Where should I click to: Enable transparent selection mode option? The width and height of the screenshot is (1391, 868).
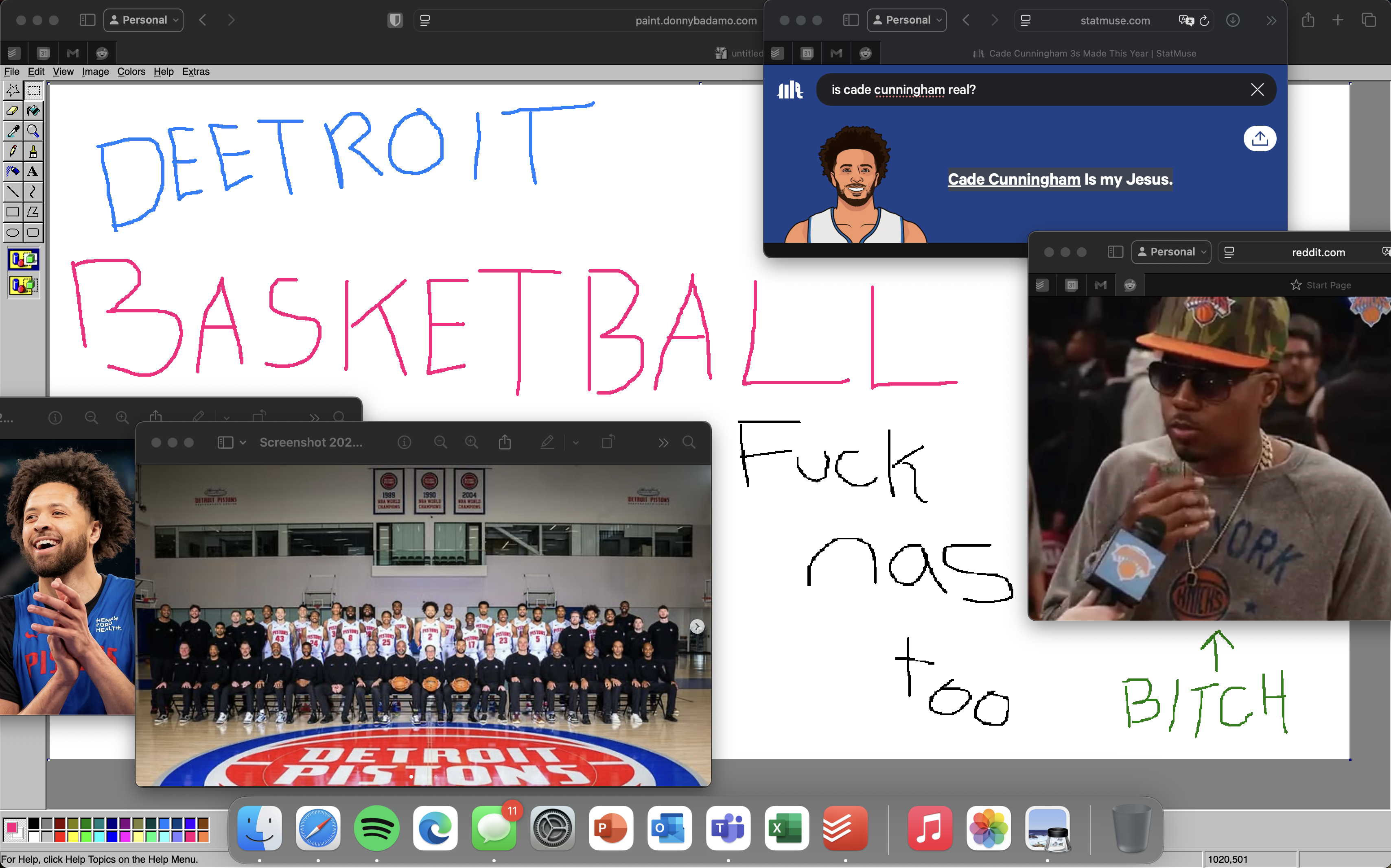click(x=23, y=285)
